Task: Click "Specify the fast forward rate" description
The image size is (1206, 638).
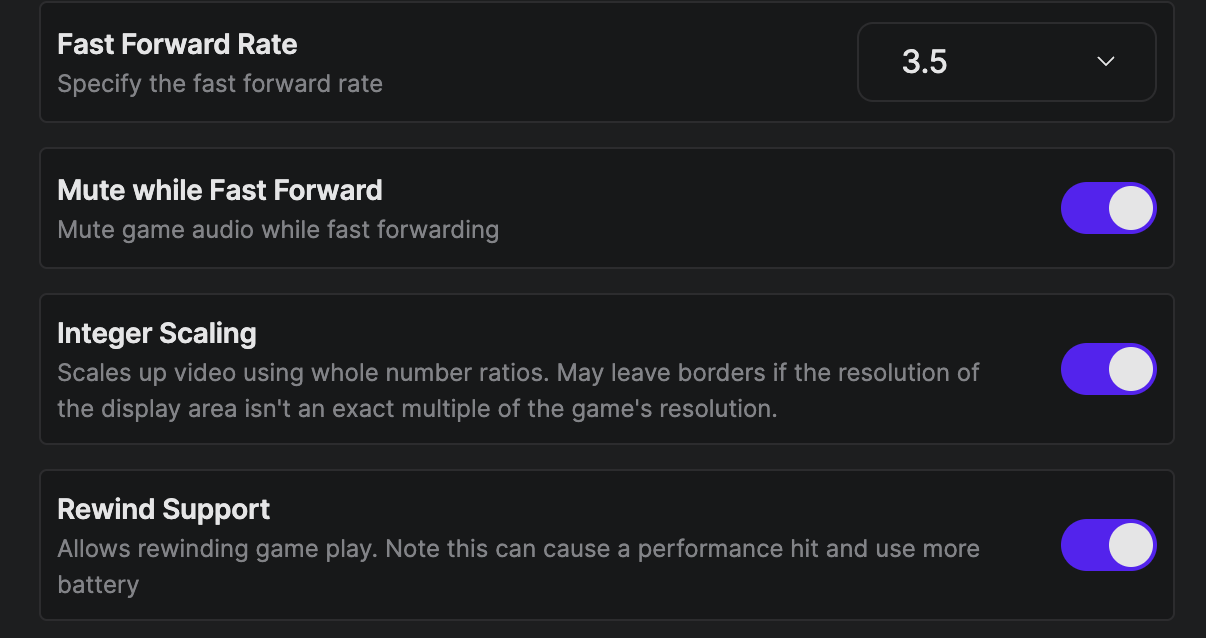Action: tap(220, 83)
